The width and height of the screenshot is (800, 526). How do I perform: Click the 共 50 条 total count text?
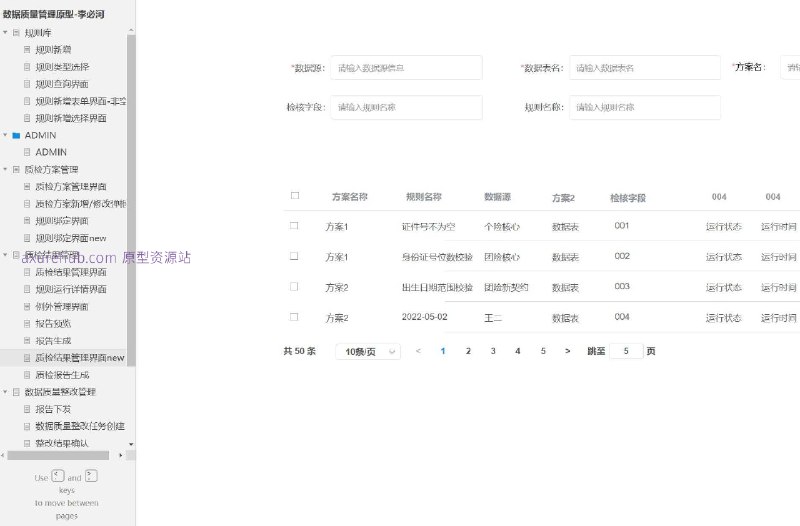coord(299,351)
